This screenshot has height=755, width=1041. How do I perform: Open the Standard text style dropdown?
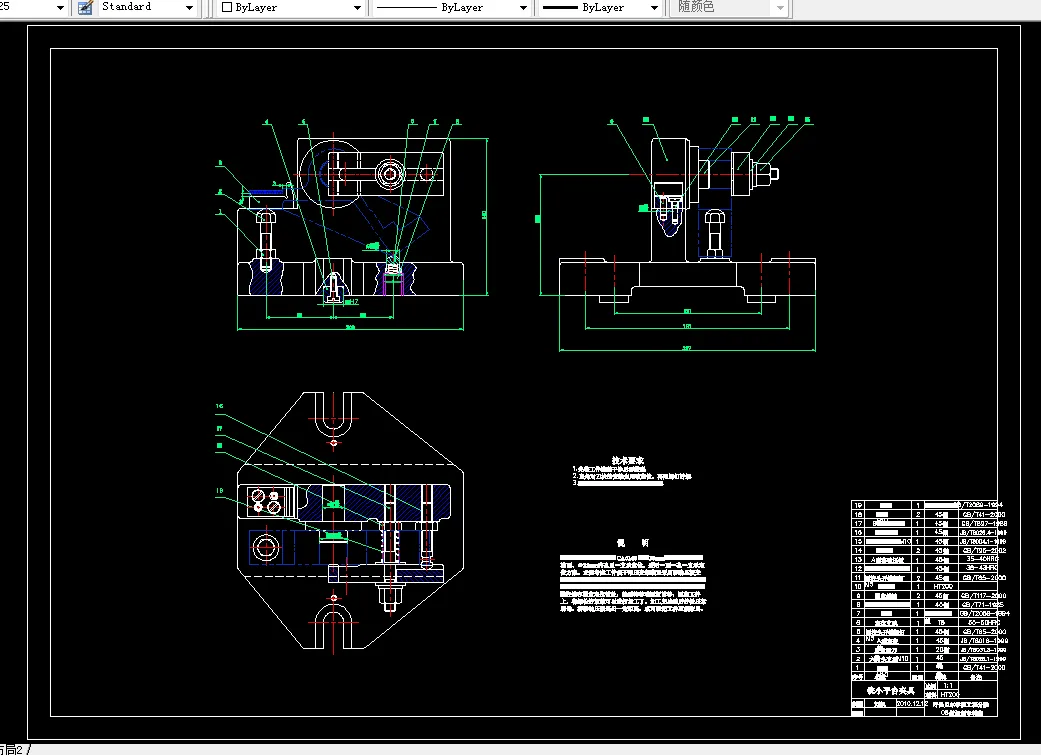pyautogui.click(x=147, y=7)
